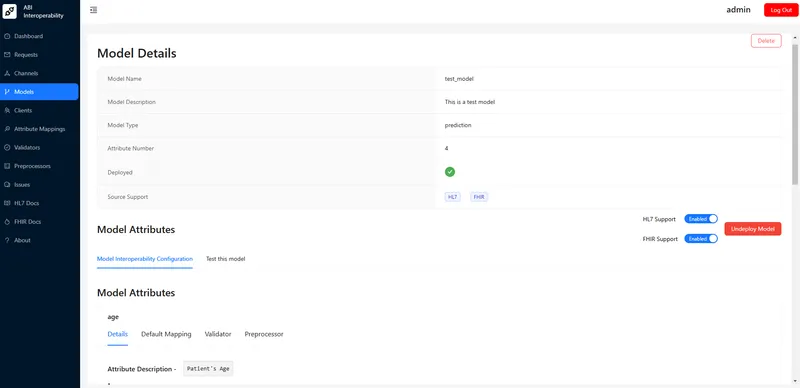Open the Preprocessors menu item

coord(39,166)
